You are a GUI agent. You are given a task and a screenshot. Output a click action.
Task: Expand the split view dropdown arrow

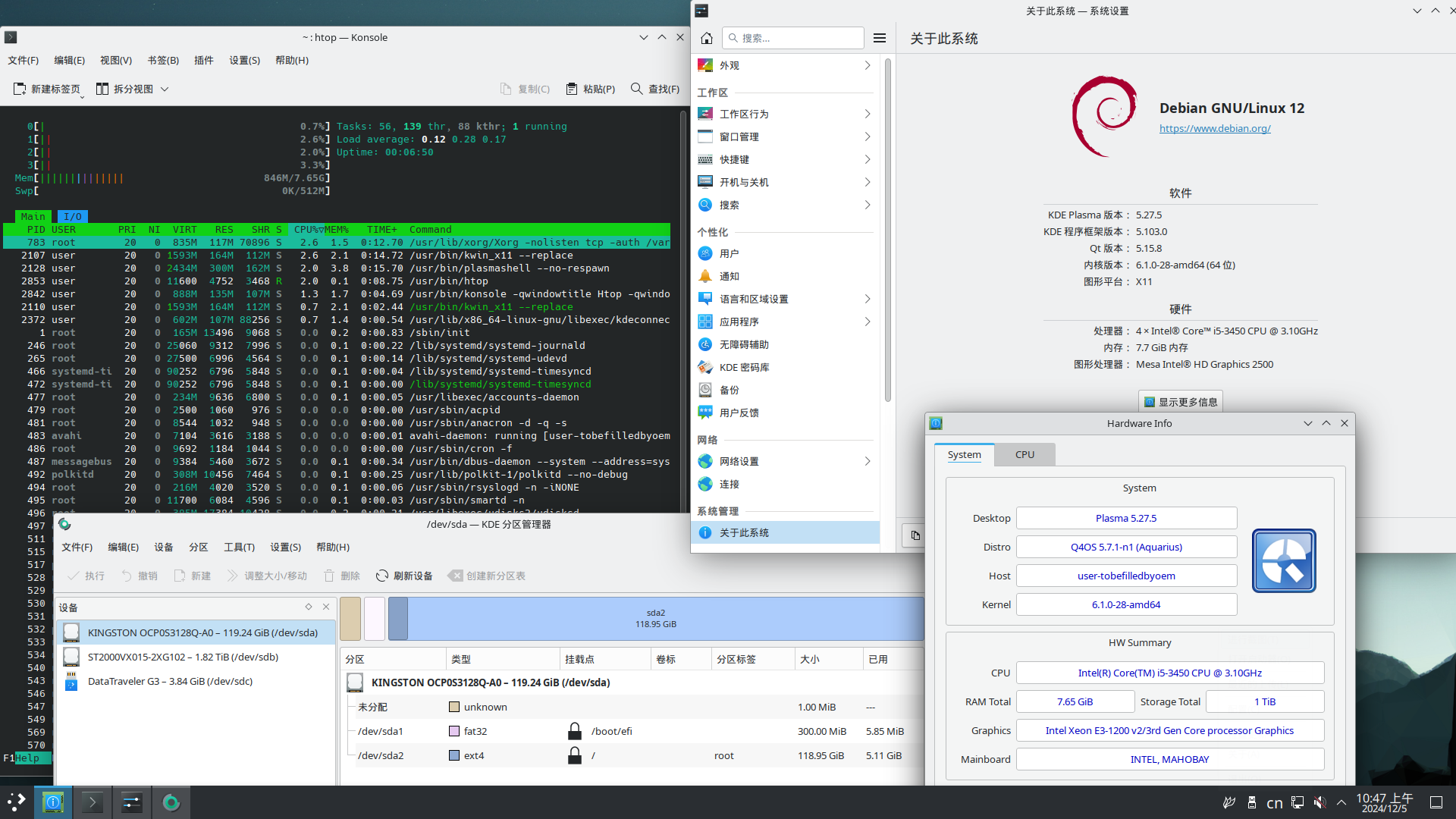165,89
